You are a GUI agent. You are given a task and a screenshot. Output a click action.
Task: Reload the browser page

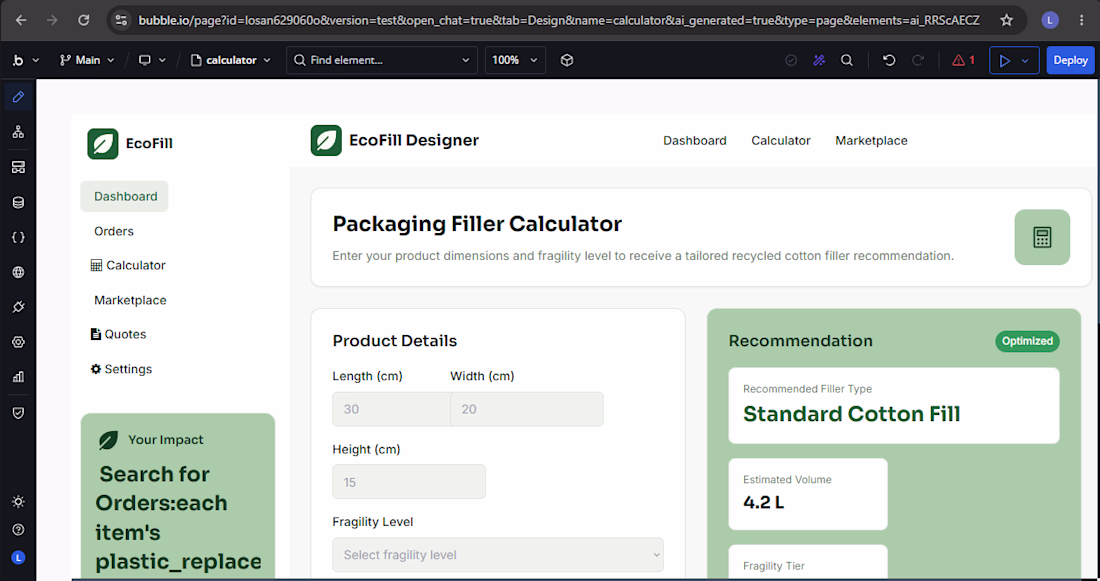click(83, 20)
